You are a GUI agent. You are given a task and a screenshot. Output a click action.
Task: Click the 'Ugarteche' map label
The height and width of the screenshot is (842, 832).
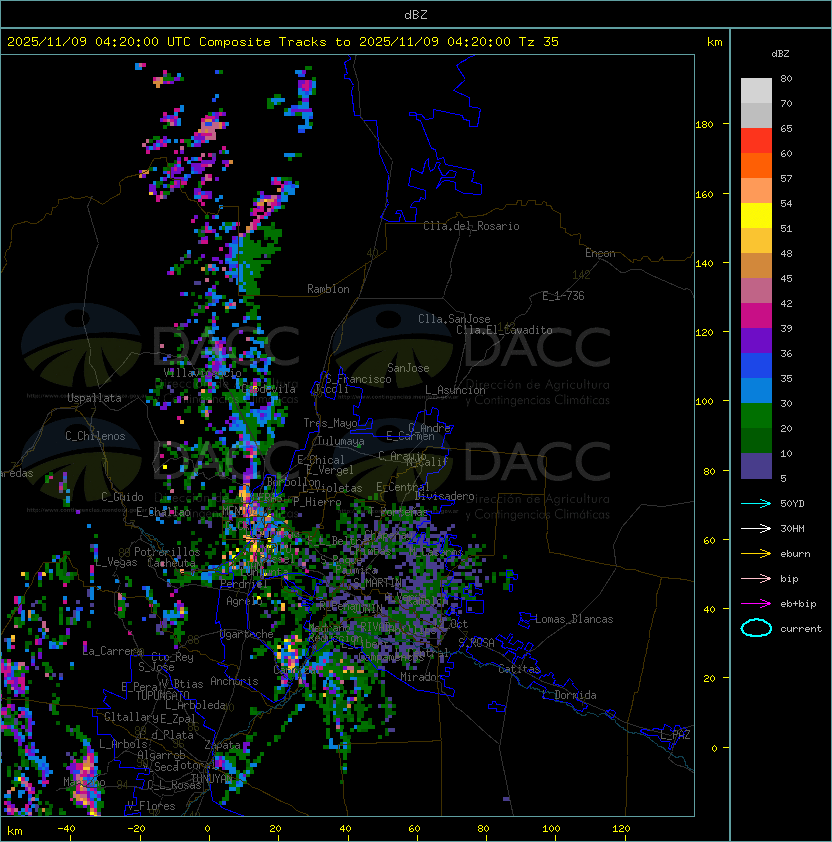tap(247, 634)
